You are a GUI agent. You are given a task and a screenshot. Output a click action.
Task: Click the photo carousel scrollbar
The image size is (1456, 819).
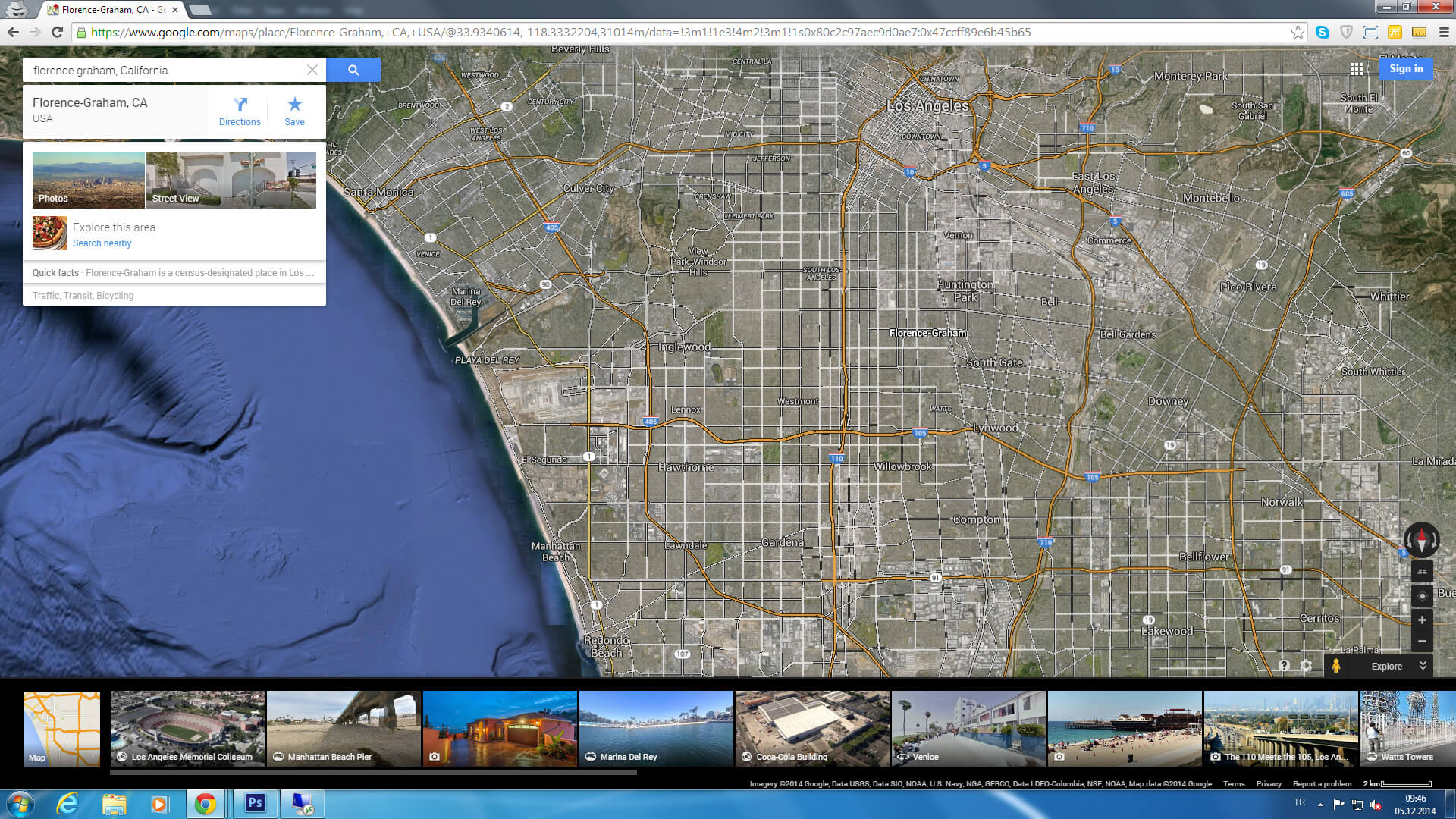(373, 773)
